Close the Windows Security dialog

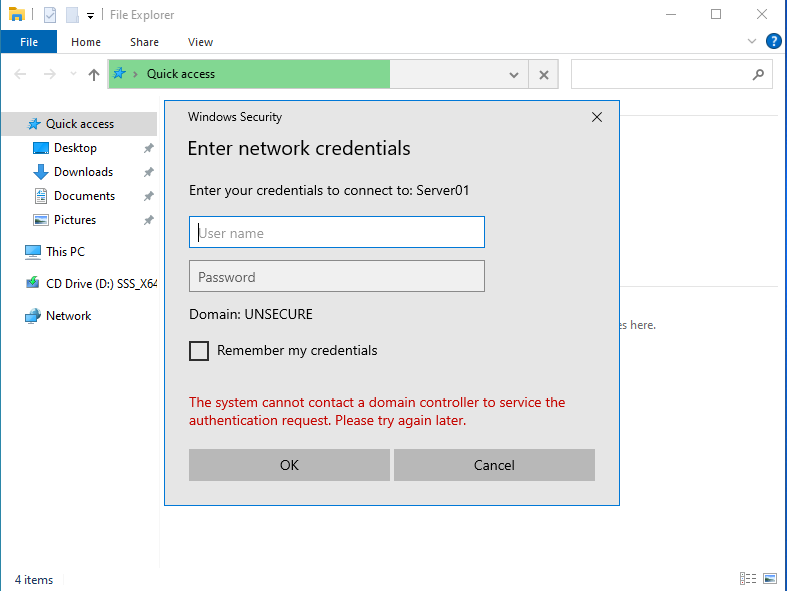[597, 117]
